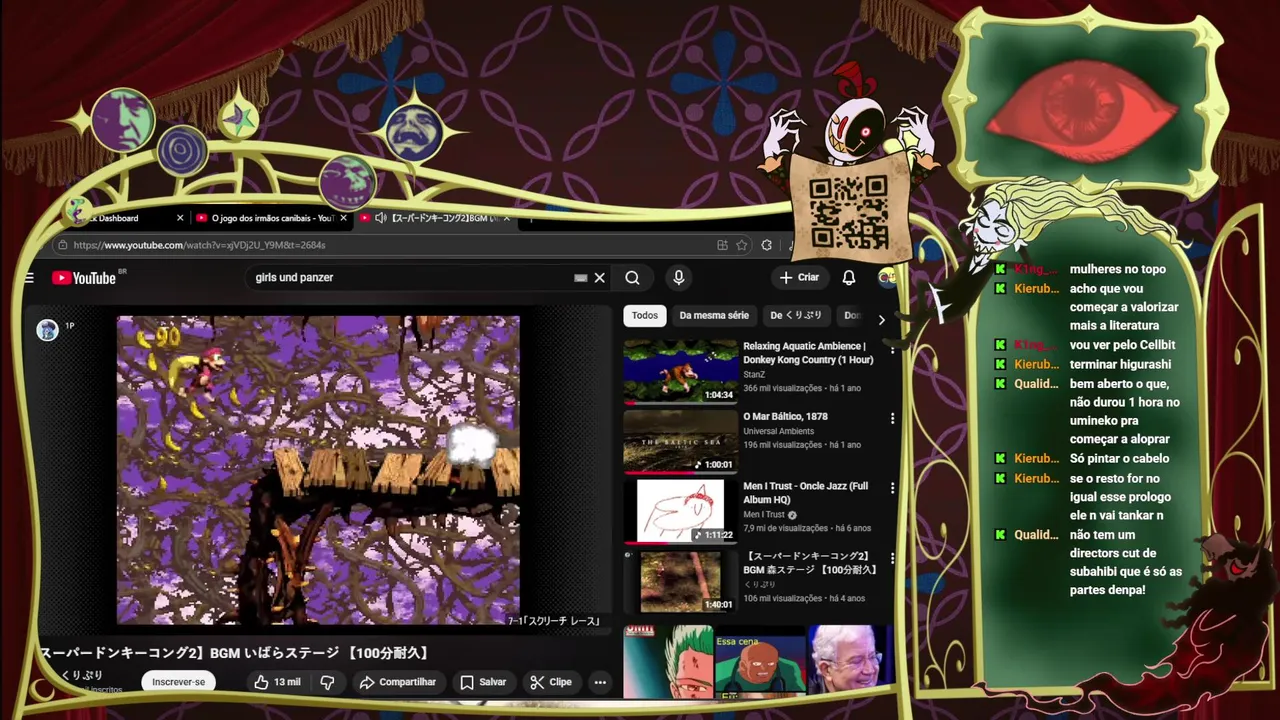Open the account avatar menu
Screen dimensions: 1280x720
point(887,278)
